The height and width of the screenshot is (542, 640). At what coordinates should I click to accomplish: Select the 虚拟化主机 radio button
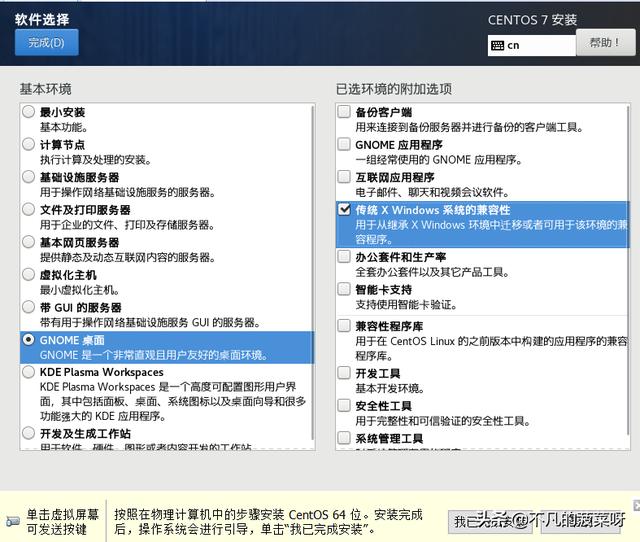[x=28, y=275]
